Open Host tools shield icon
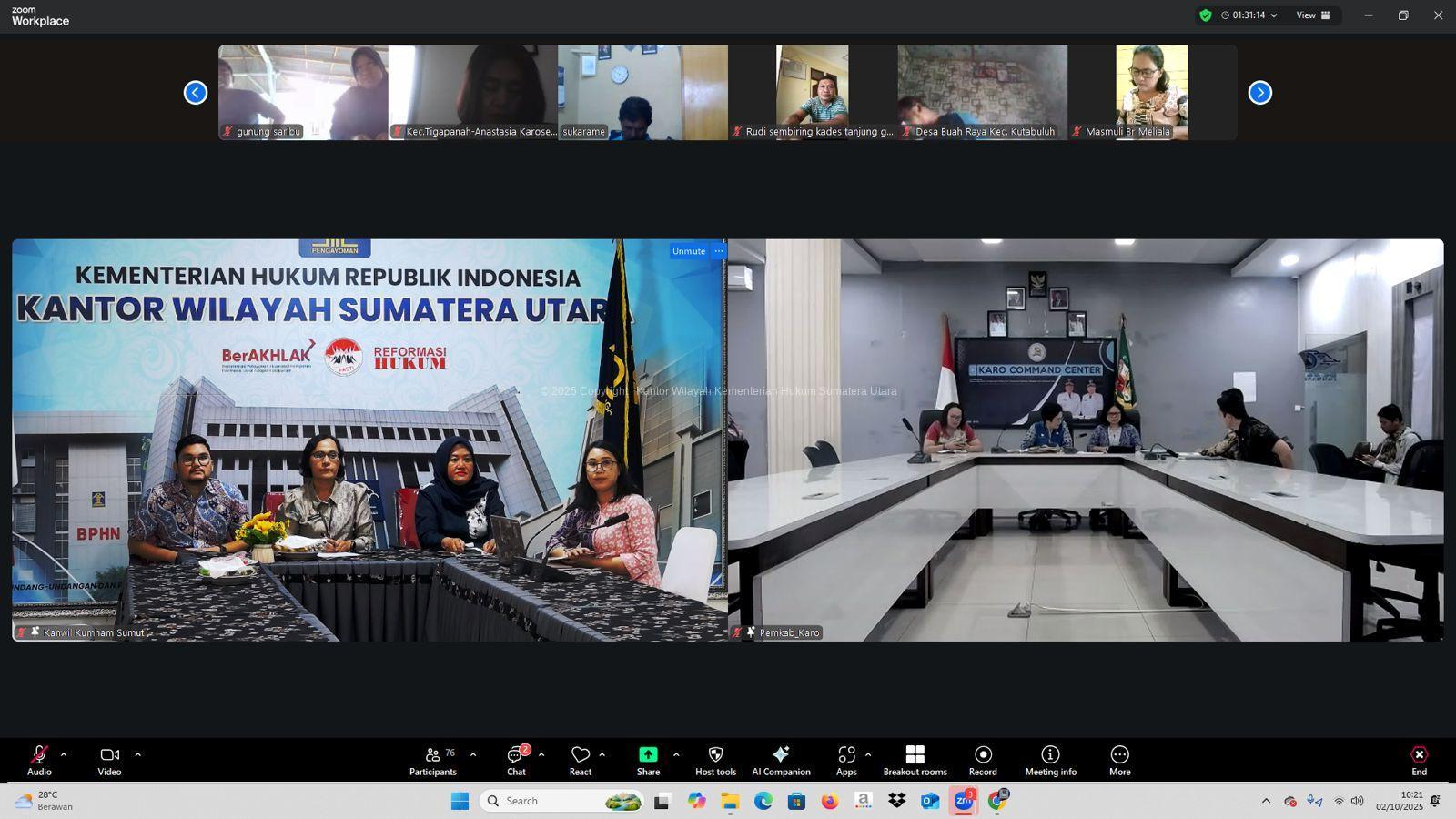1456x819 pixels. click(715, 755)
